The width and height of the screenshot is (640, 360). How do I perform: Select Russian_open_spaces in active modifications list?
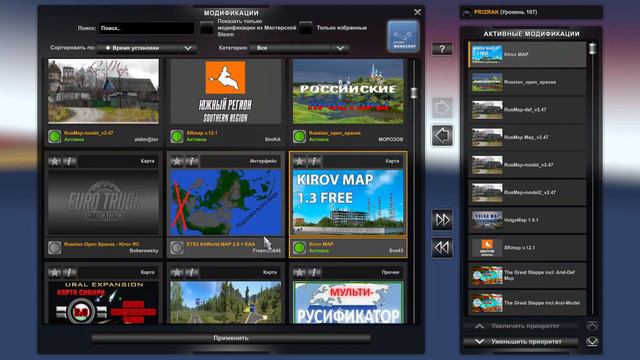[527, 82]
